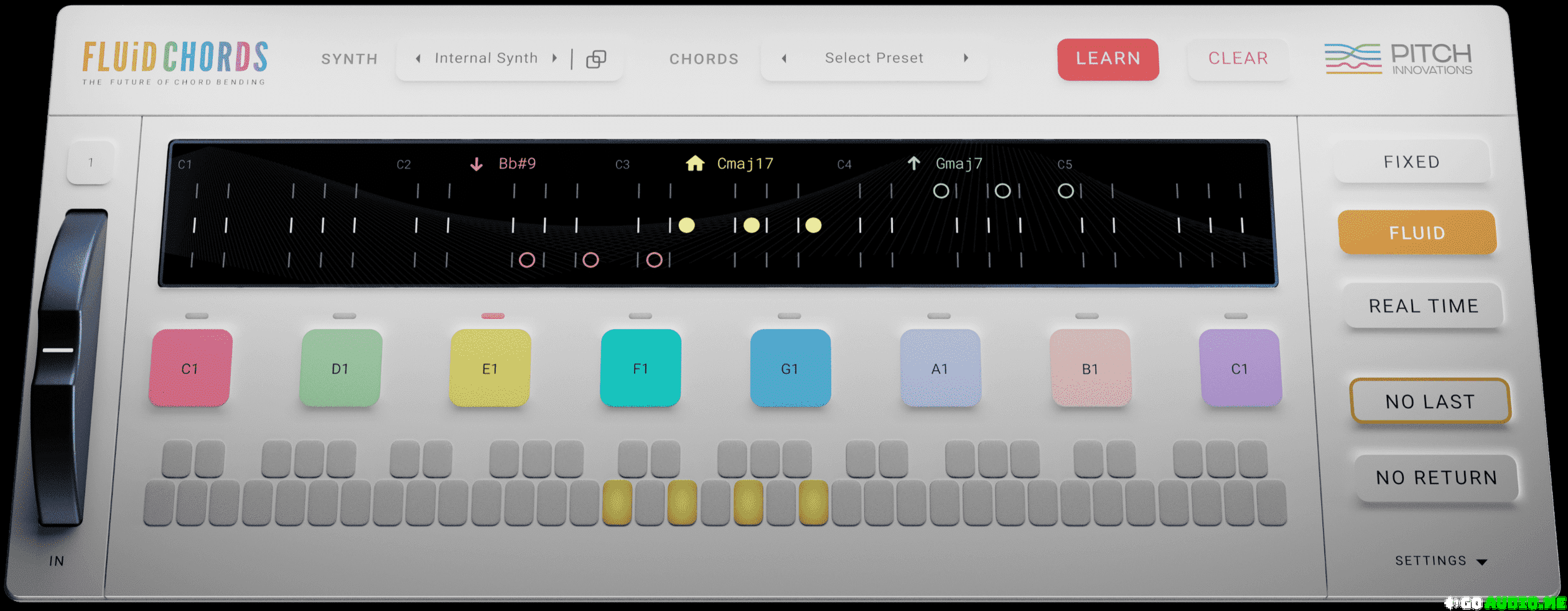Toggle the NO LAST option
The width and height of the screenshot is (1568, 611).
(1430, 401)
